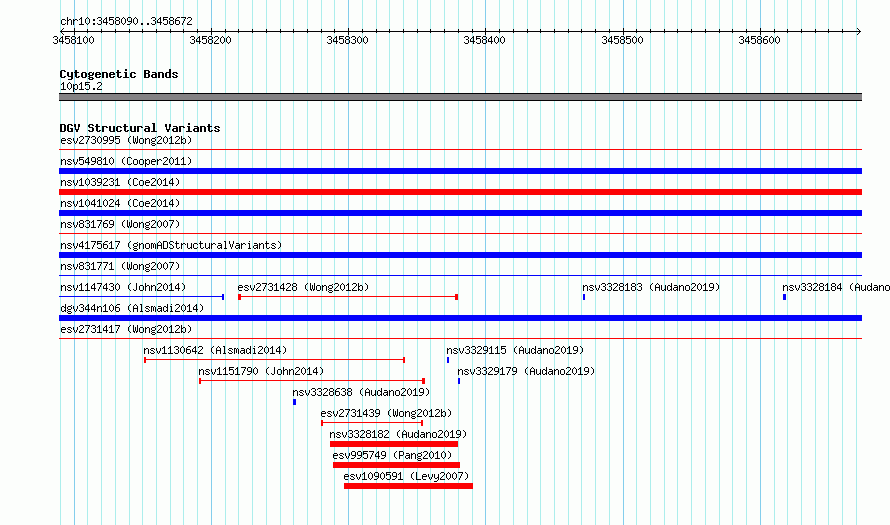Select the esv2731439 red interval line
This screenshot has height=525, width=890.
pos(372,423)
